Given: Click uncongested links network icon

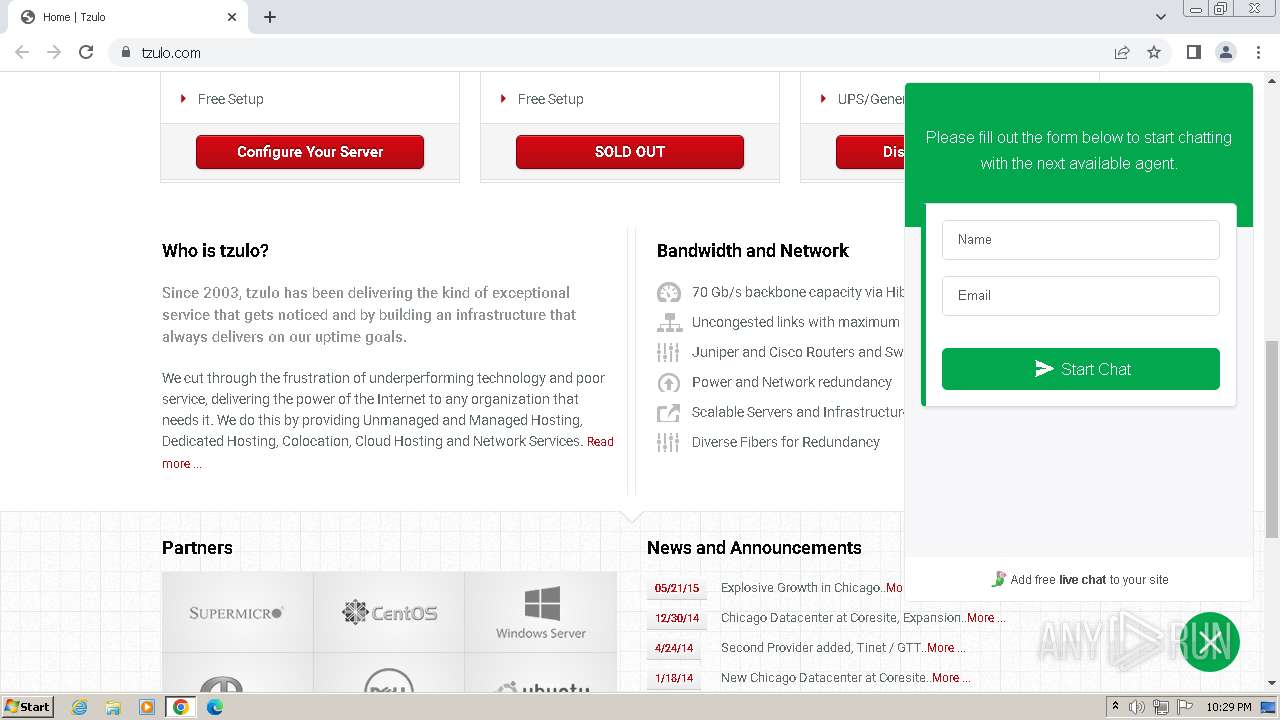Looking at the screenshot, I should [x=668, y=322].
